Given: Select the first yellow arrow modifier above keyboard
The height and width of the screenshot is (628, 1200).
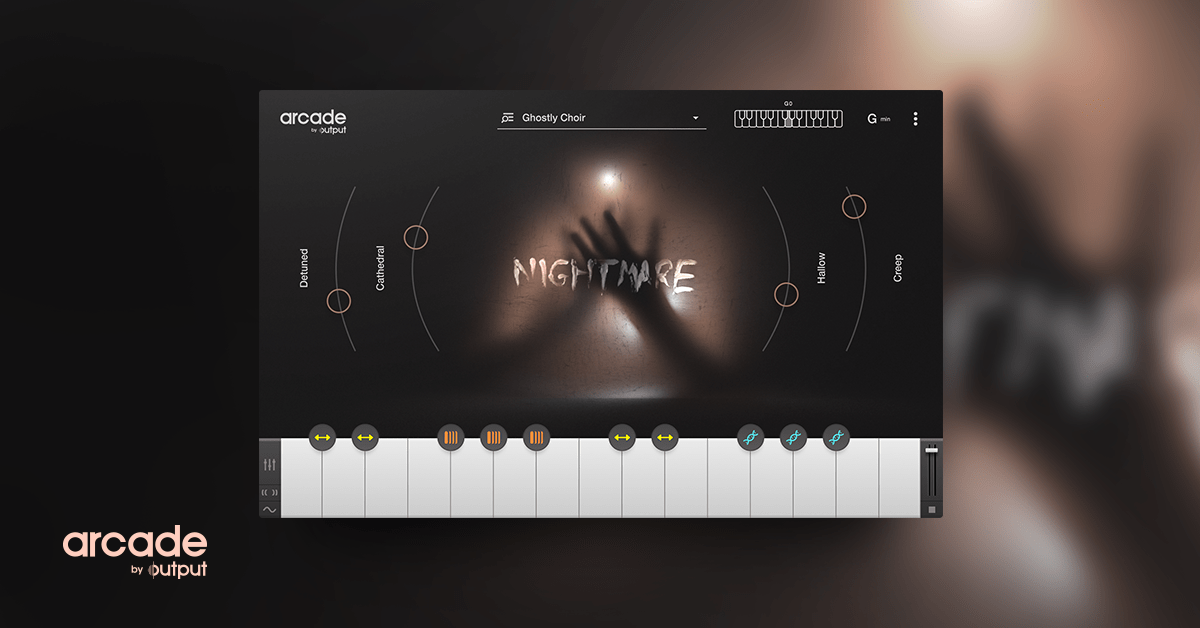Looking at the screenshot, I should [322, 438].
